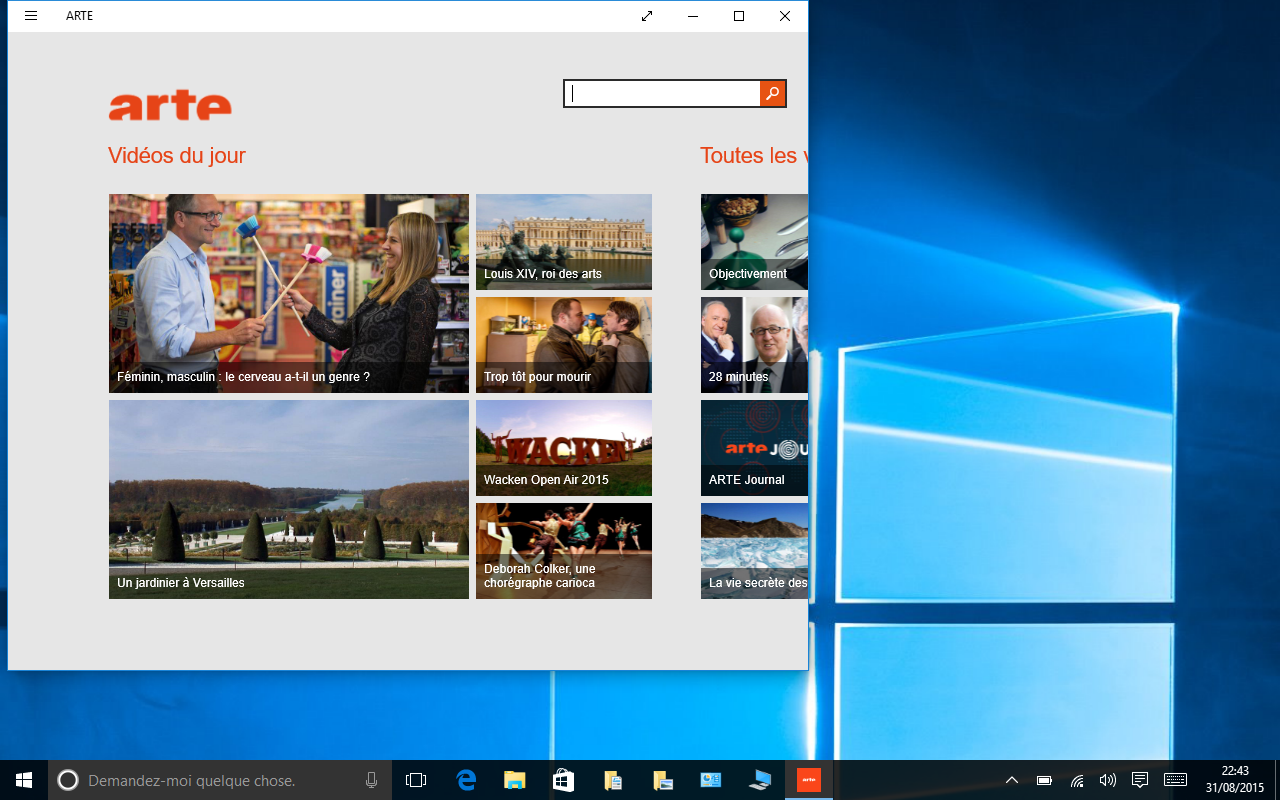Click the ARTE app taskbar button
1280x800 pixels.
click(x=808, y=780)
